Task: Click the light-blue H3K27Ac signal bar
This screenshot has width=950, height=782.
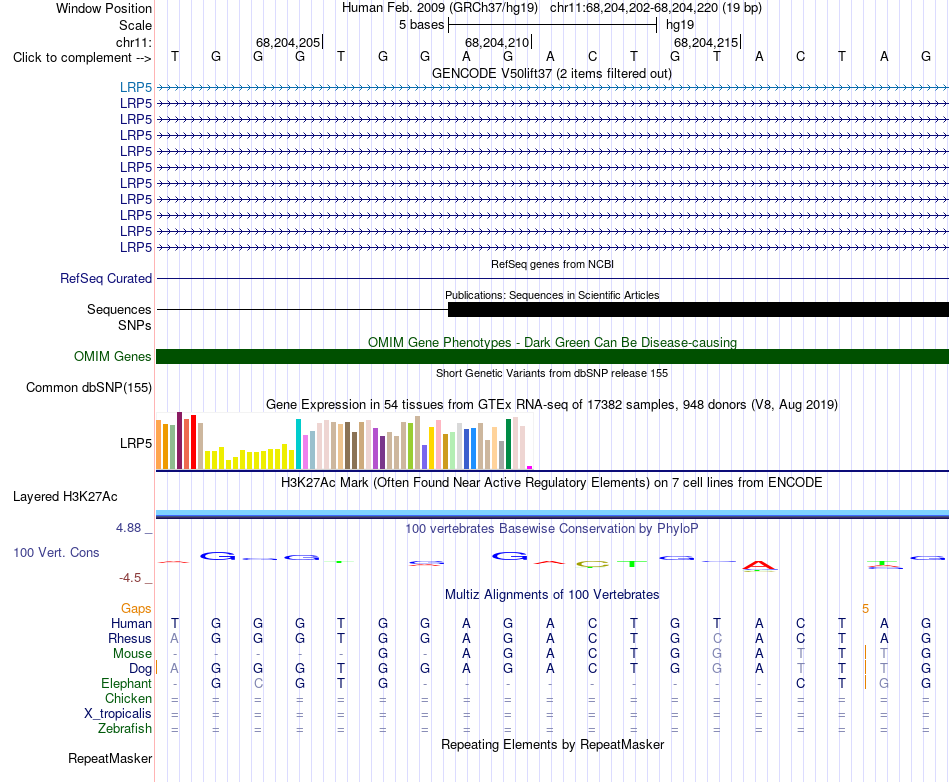Action: [552, 514]
